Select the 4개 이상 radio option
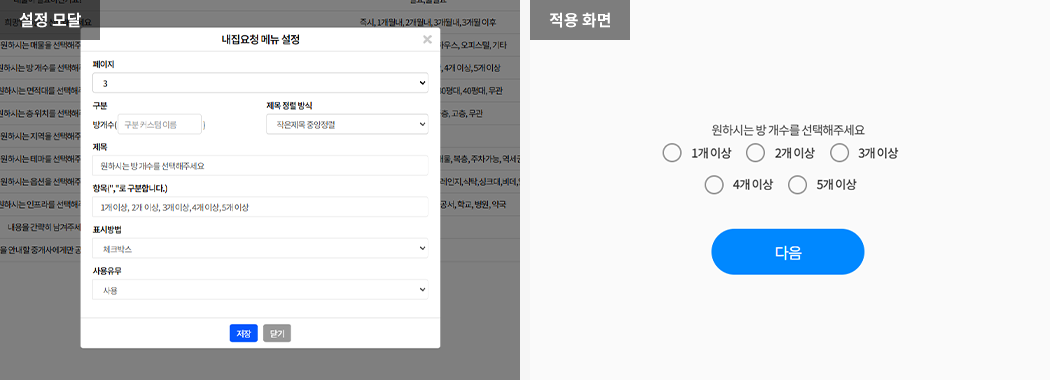The width and height of the screenshot is (1050, 380). tap(714, 184)
